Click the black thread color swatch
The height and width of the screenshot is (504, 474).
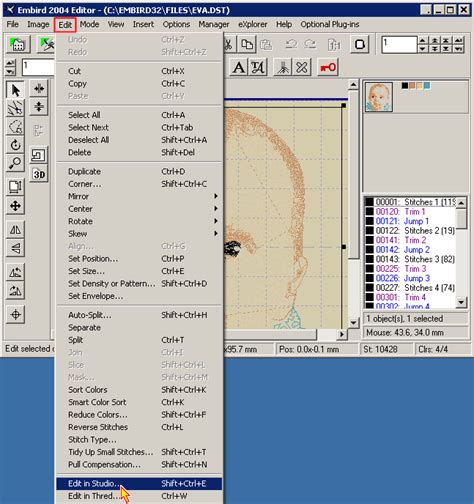pos(405,86)
